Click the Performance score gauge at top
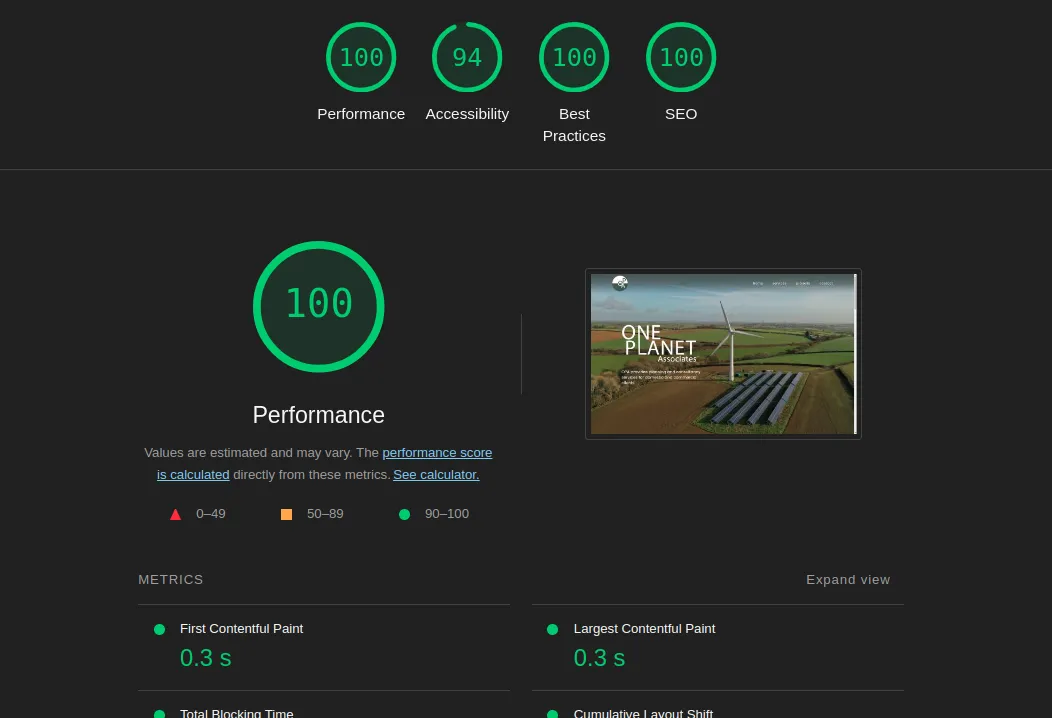The width and height of the screenshot is (1052, 718). pyautogui.click(x=361, y=58)
